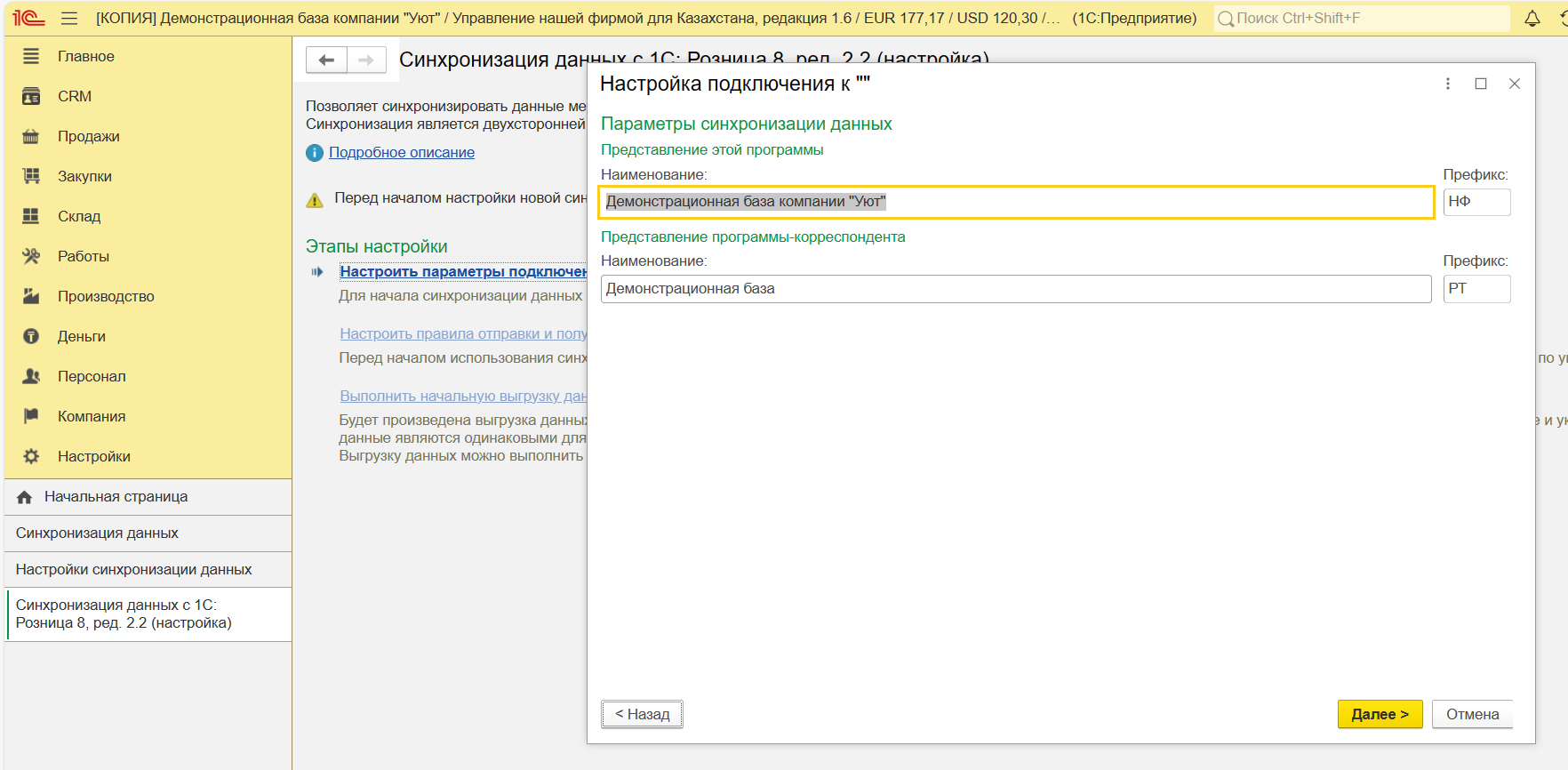Open the Производство section

pos(106,296)
